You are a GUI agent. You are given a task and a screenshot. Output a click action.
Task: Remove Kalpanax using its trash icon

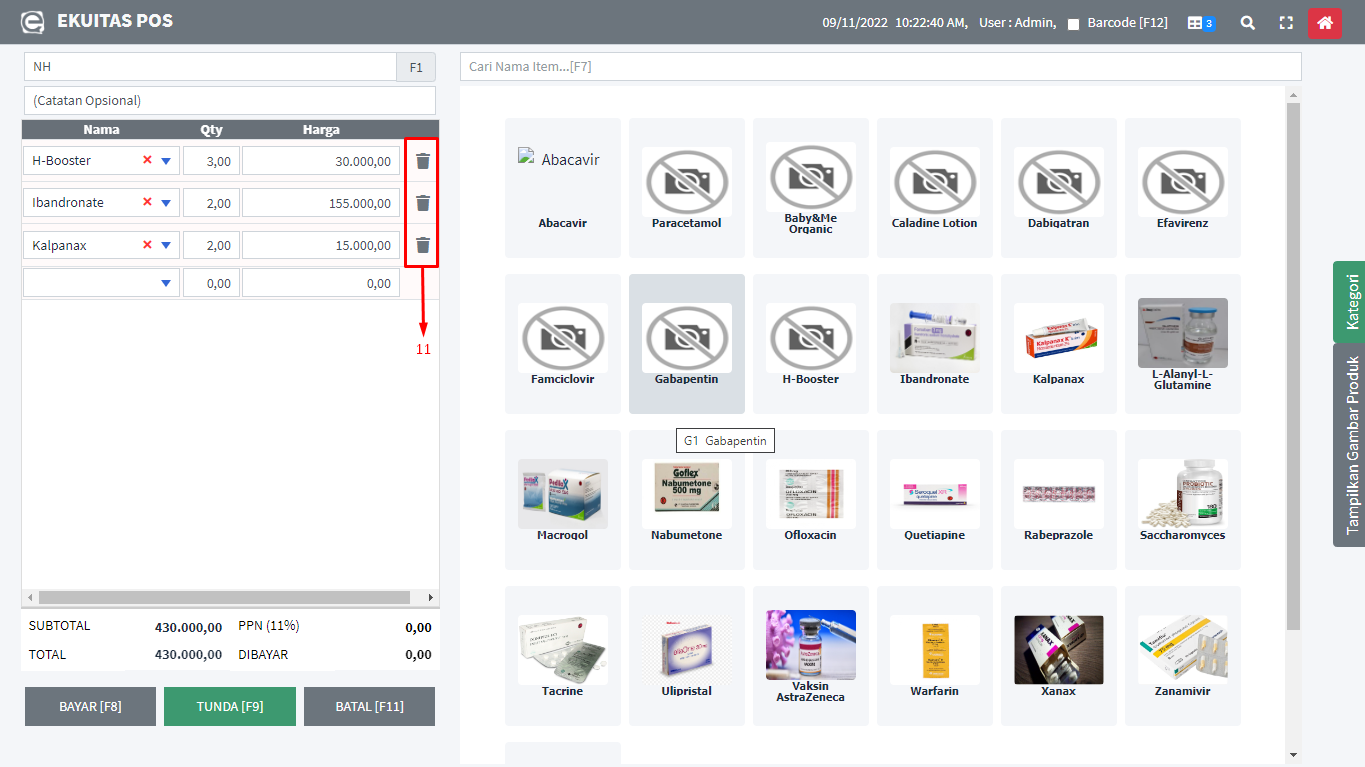[x=423, y=245]
